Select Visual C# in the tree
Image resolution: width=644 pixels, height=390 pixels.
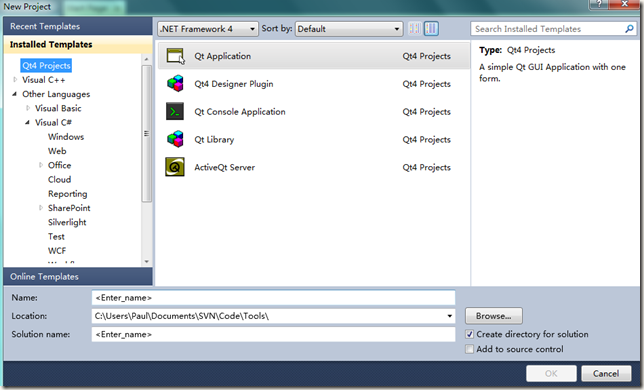(53, 122)
